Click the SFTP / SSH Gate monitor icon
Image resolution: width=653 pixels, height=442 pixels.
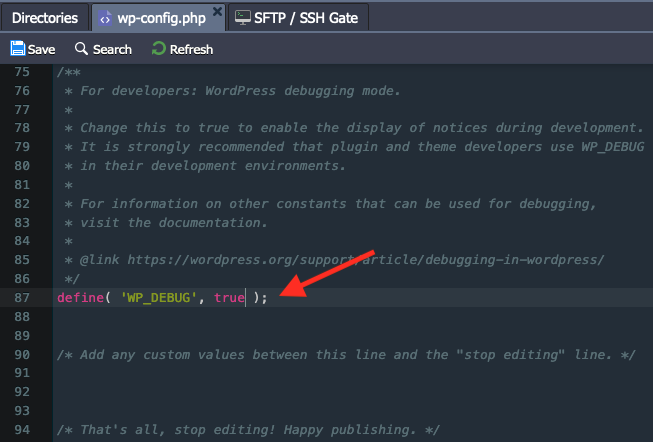[x=242, y=17]
